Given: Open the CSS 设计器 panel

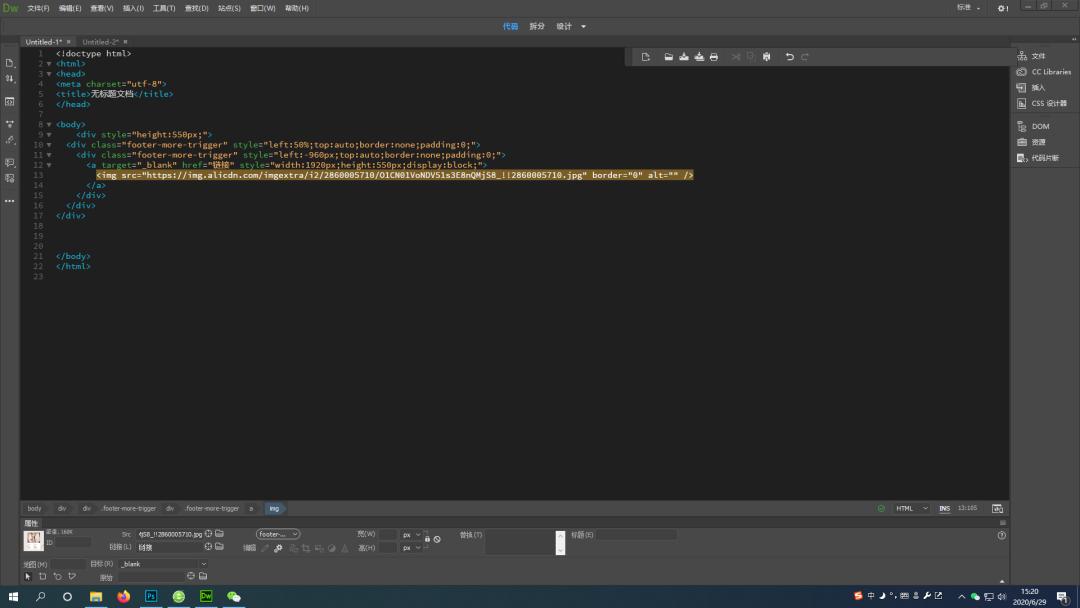Looking at the screenshot, I should click(1048, 103).
